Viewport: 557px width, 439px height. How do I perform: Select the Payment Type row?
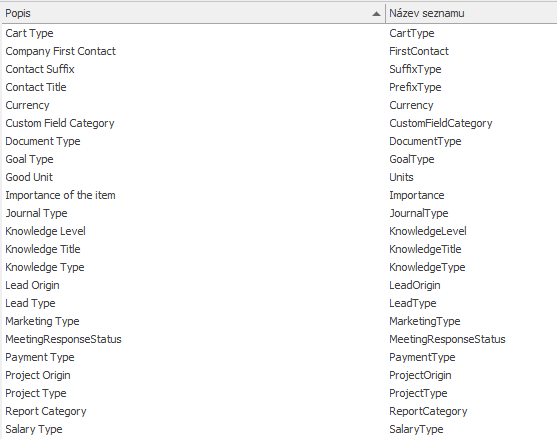[x=279, y=357]
